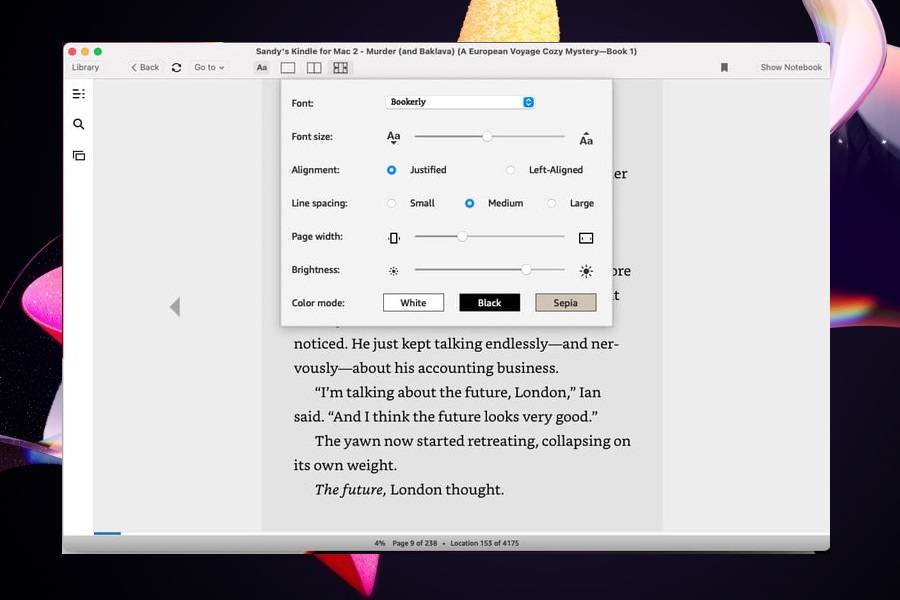Screen dimensions: 900x600
Task: Select the Justified alignment radio button
Action: click(x=391, y=170)
